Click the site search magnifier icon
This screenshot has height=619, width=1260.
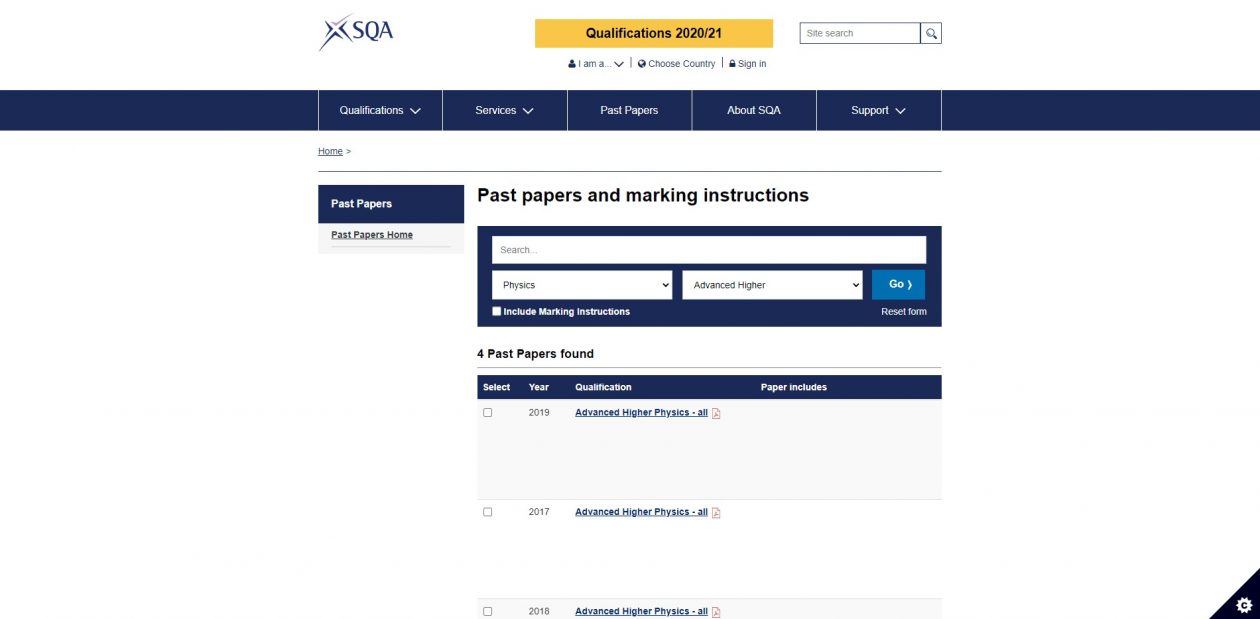[x=931, y=34]
